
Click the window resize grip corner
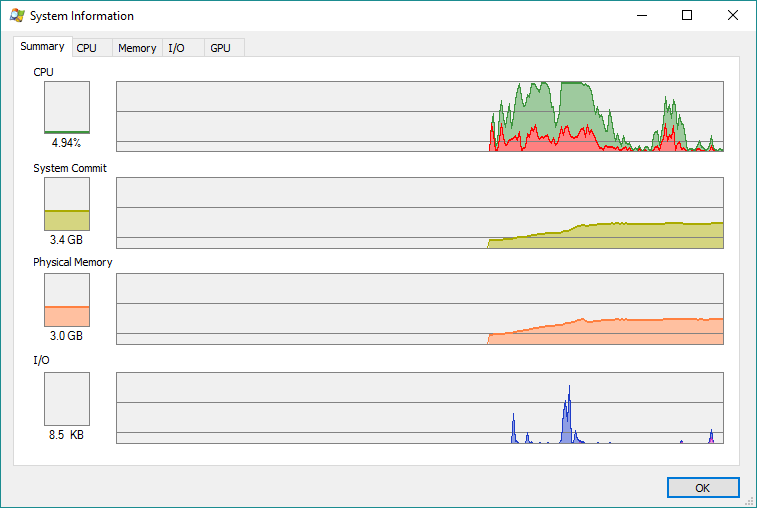click(x=749, y=501)
